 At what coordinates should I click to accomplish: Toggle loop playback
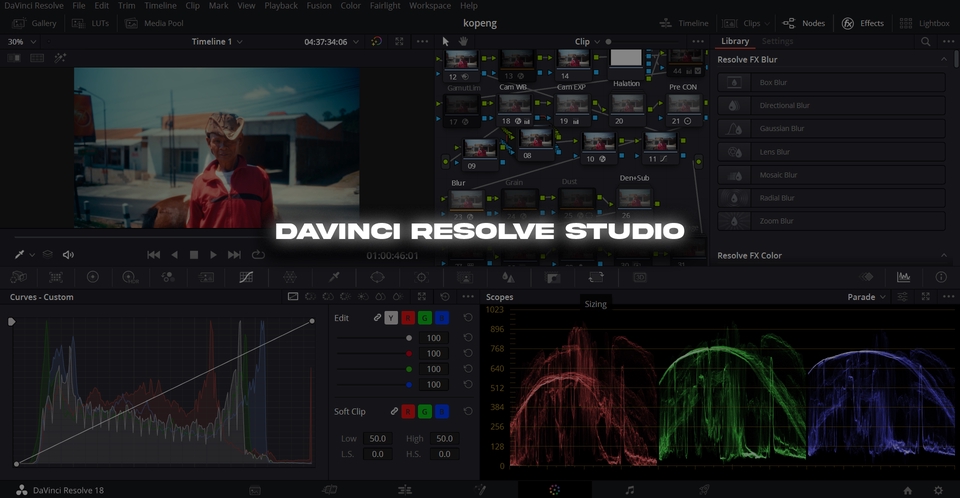pos(258,254)
